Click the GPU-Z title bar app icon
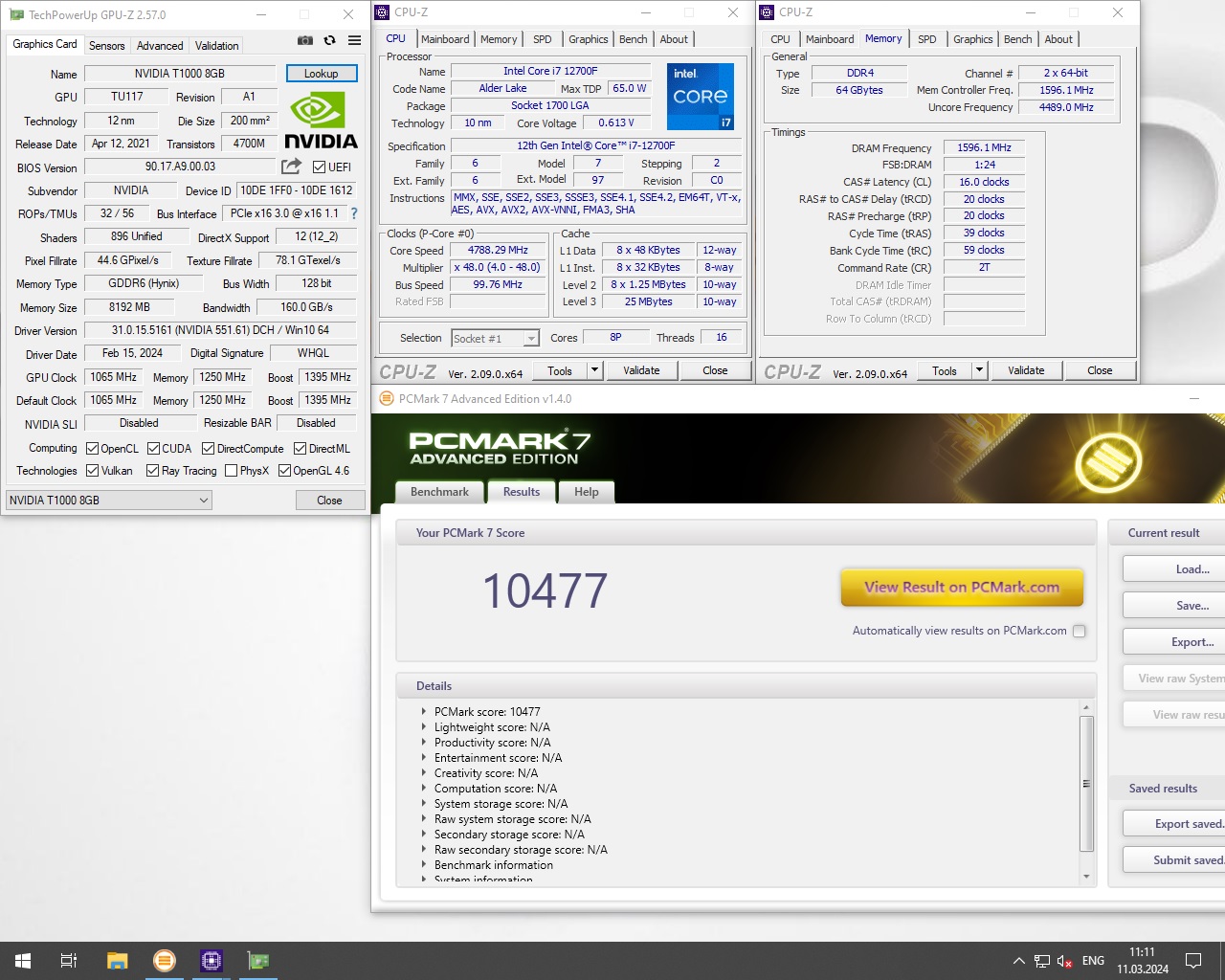Image resolution: width=1225 pixels, height=980 pixels. (x=16, y=14)
